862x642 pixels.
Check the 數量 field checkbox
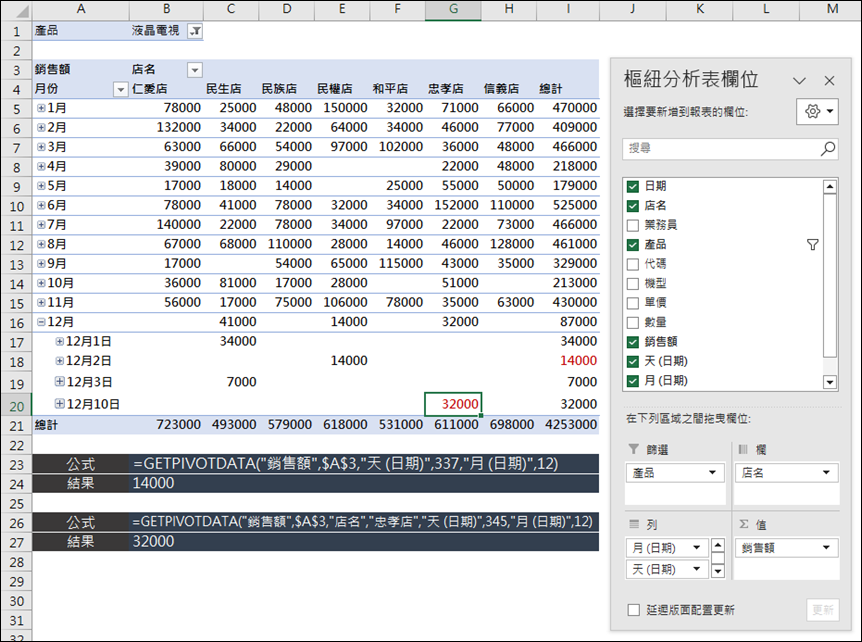pos(633,323)
